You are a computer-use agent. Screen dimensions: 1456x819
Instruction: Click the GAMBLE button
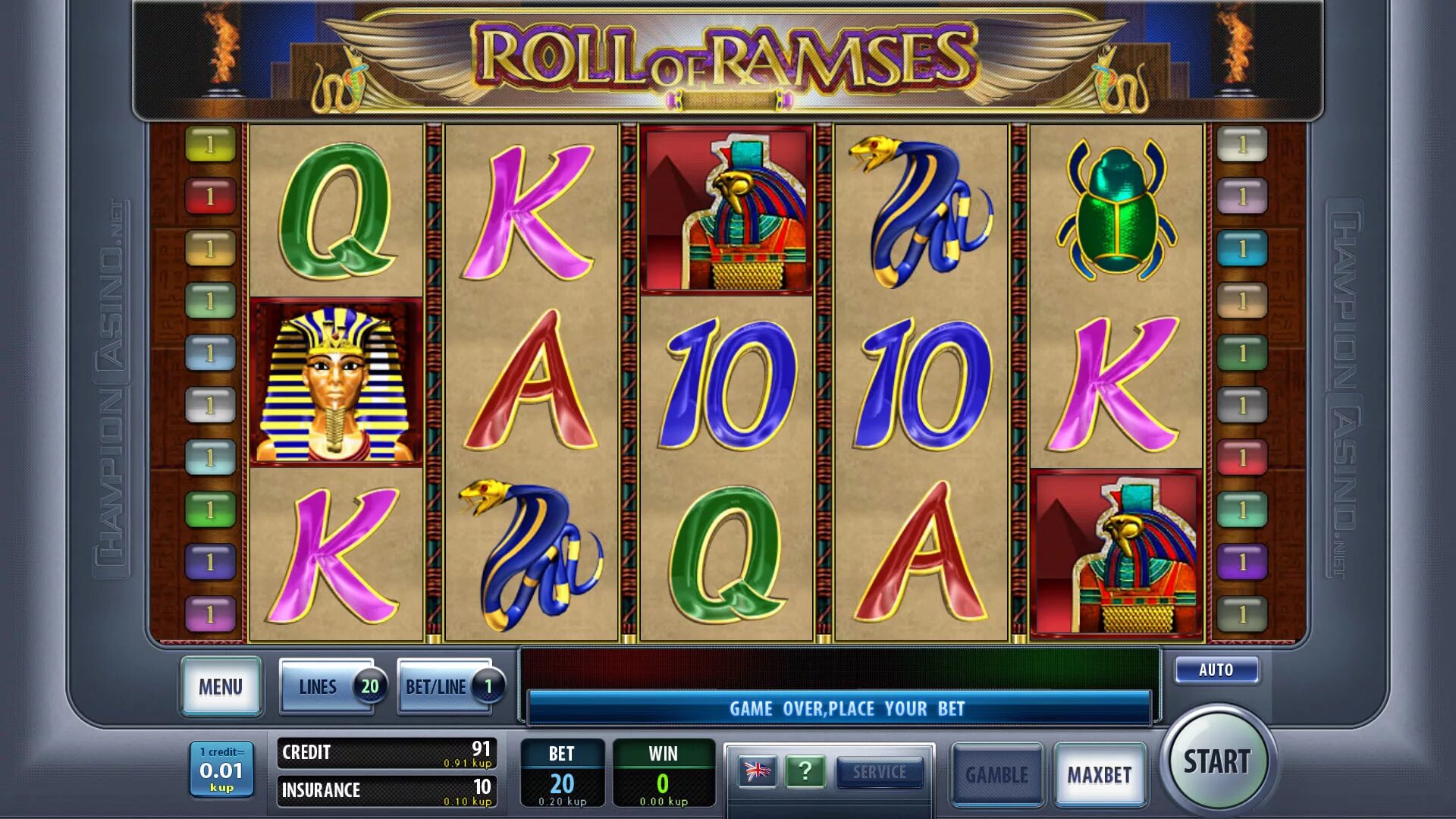(x=996, y=774)
